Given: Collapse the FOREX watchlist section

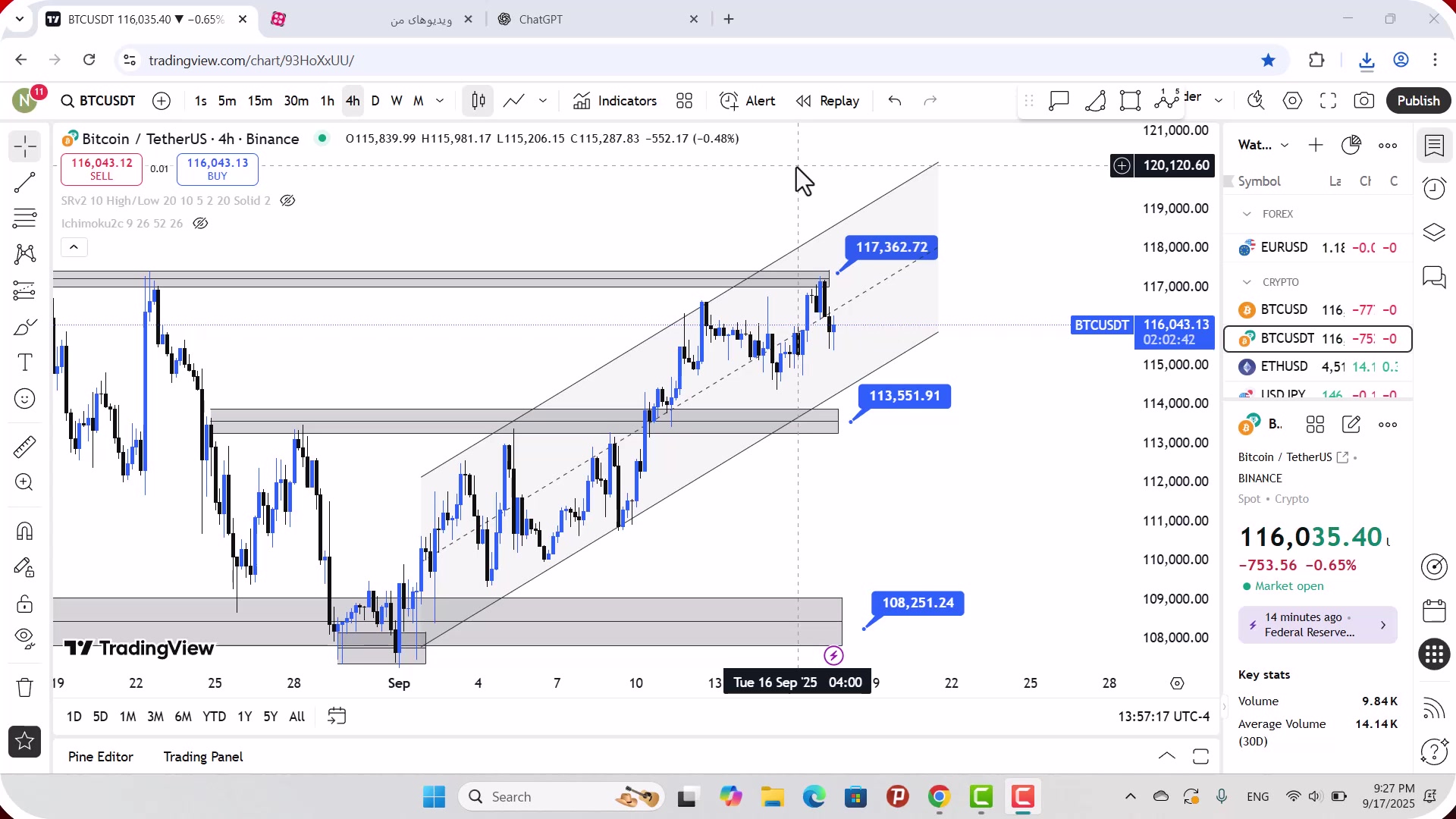Looking at the screenshot, I should [1247, 214].
